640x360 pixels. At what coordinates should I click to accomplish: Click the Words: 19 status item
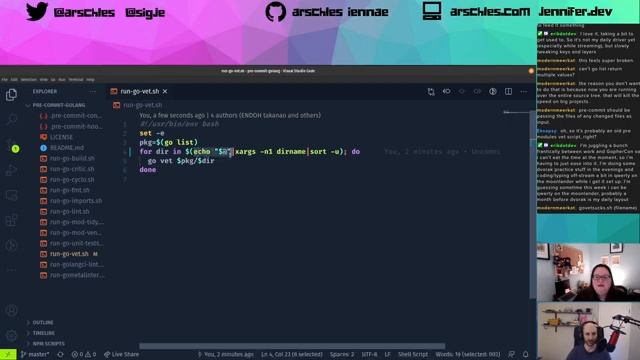click(x=468, y=354)
